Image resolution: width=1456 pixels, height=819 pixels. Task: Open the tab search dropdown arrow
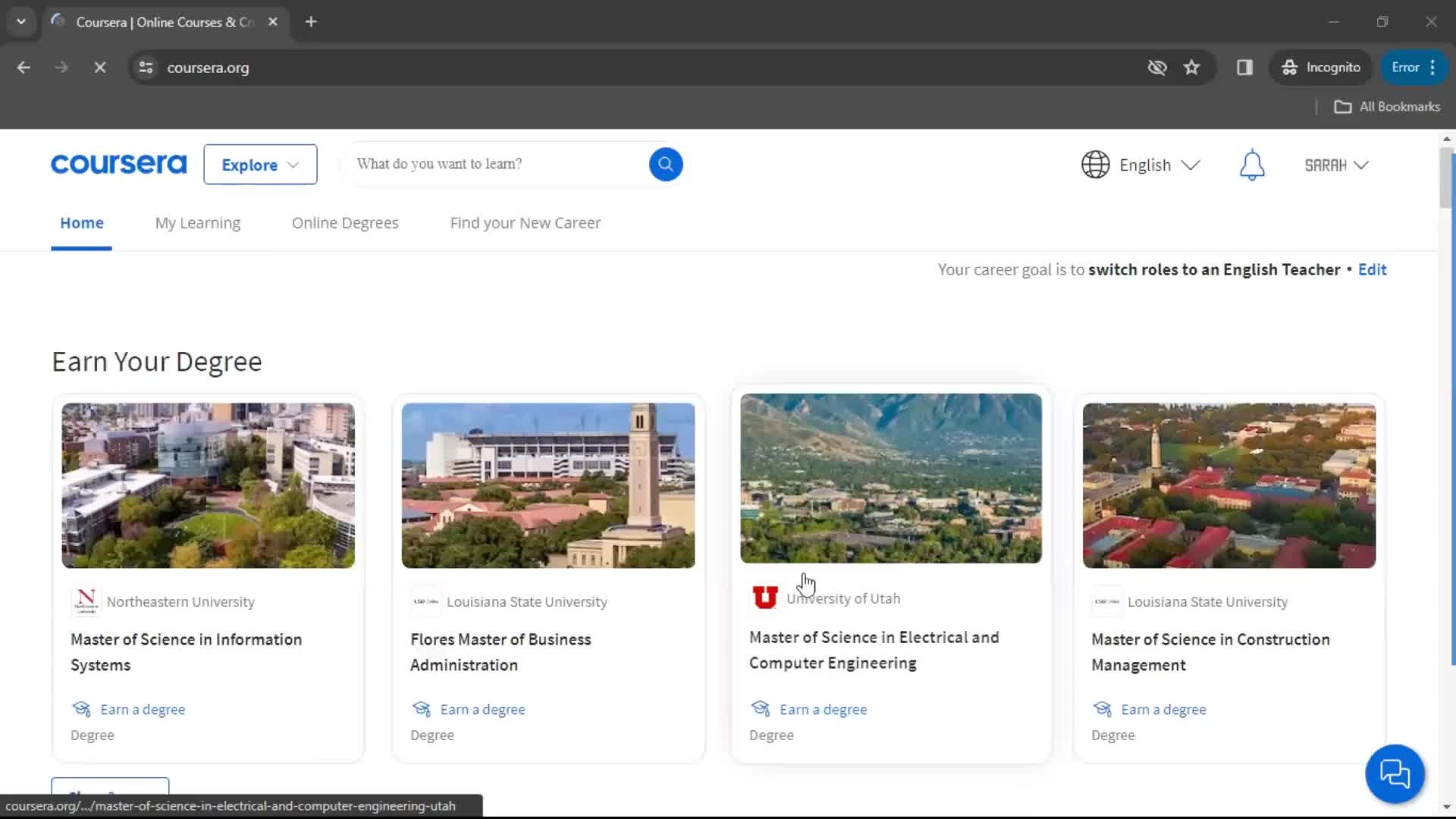21,22
